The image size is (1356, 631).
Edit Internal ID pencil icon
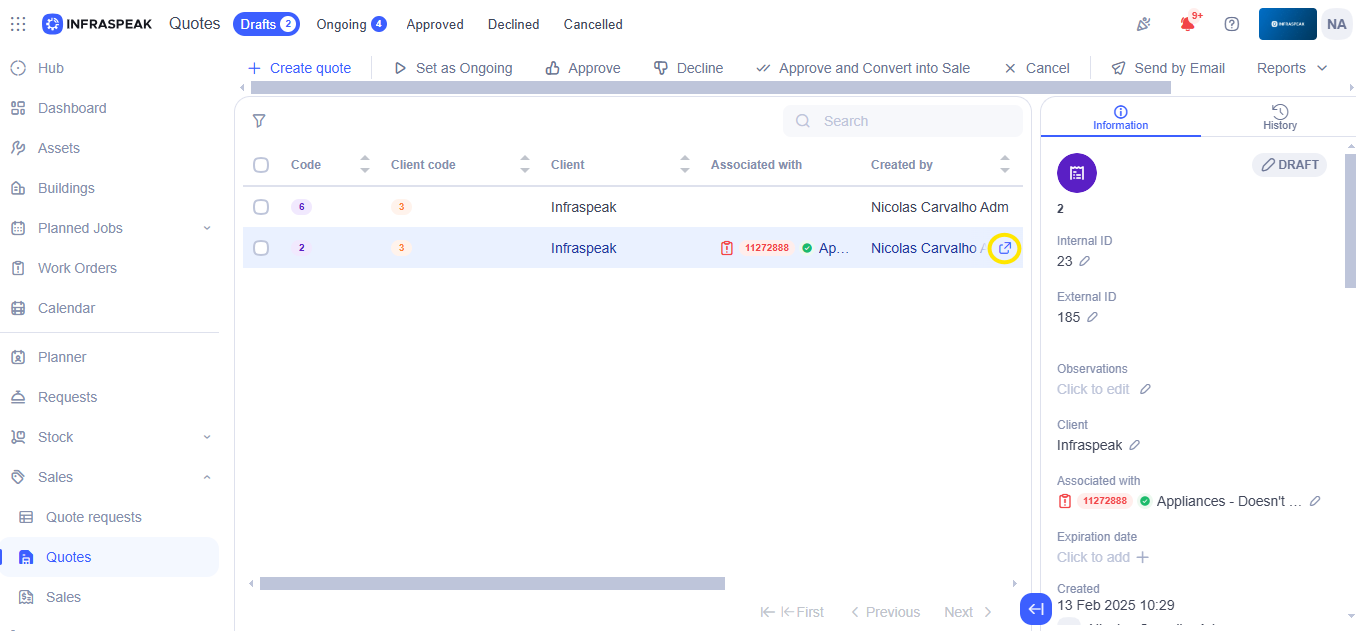(x=1085, y=261)
